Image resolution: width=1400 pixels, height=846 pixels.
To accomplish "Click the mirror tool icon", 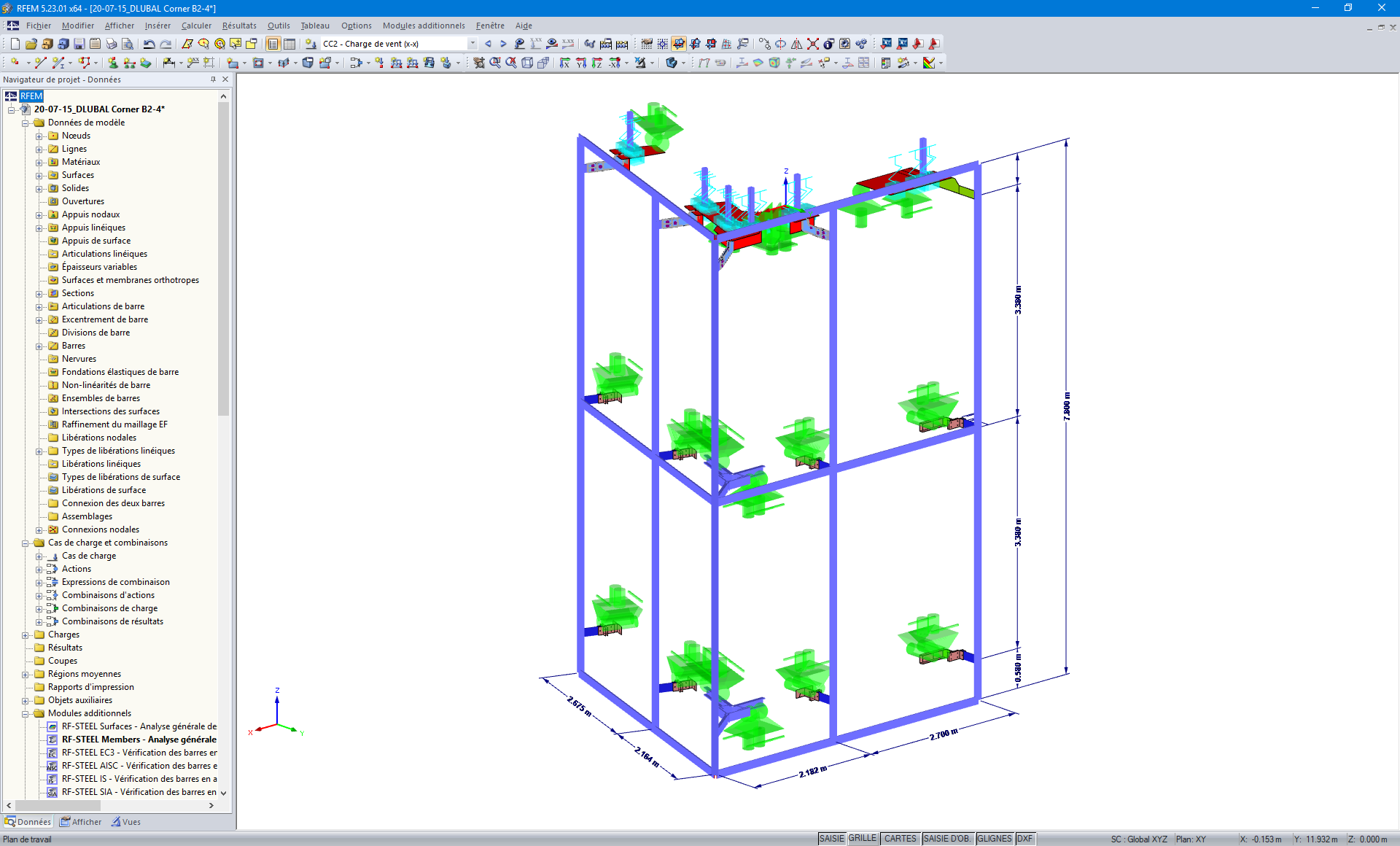I will tap(796, 44).
